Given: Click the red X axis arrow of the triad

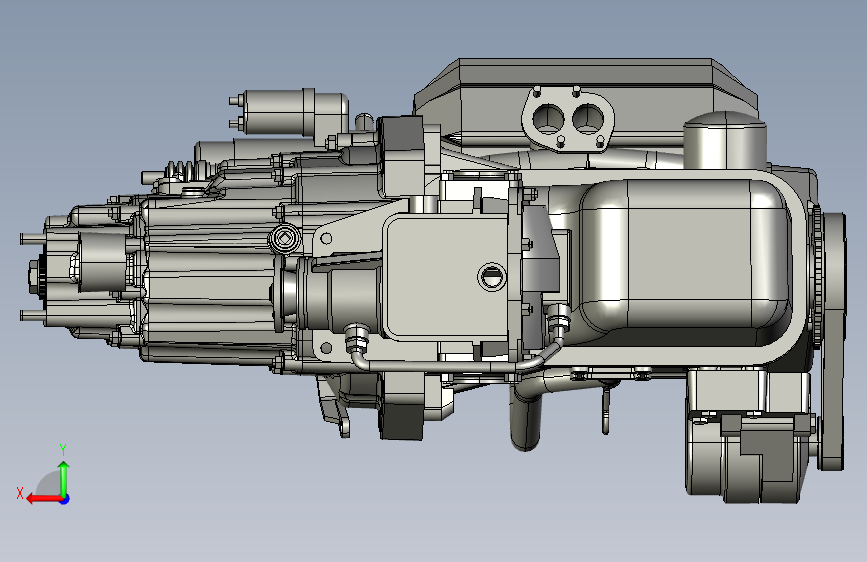Looking at the screenshot, I should (x=44, y=499).
